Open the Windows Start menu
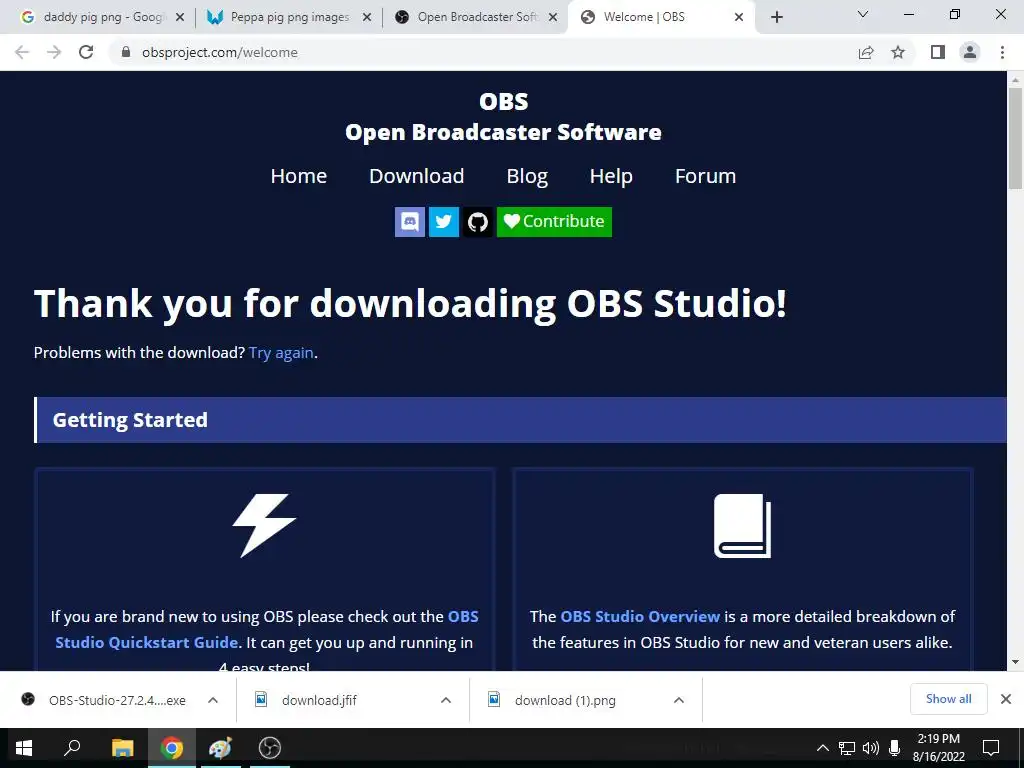The height and width of the screenshot is (768, 1024). click(24, 748)
